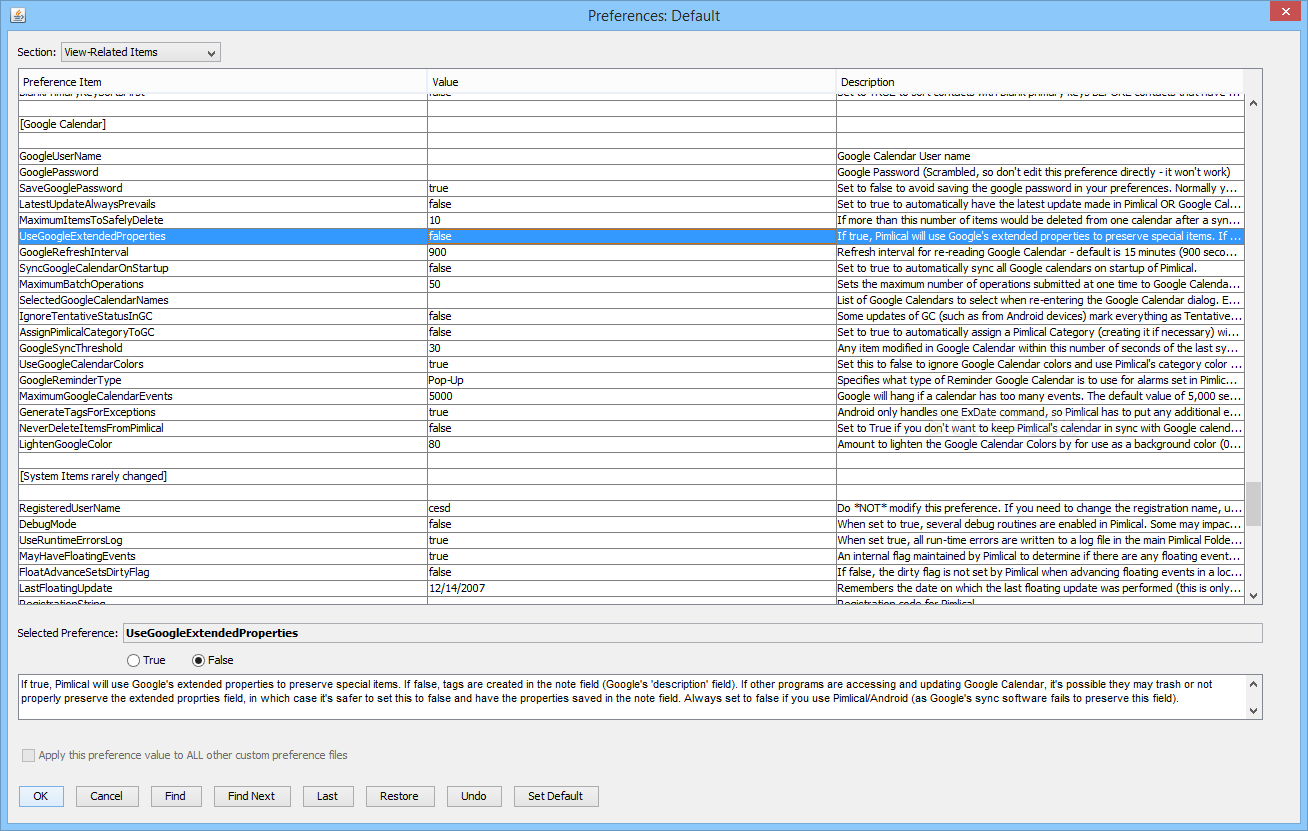Click the Selected Preference name field
This screenshot has height=831, width=1308.
(692, 633)
